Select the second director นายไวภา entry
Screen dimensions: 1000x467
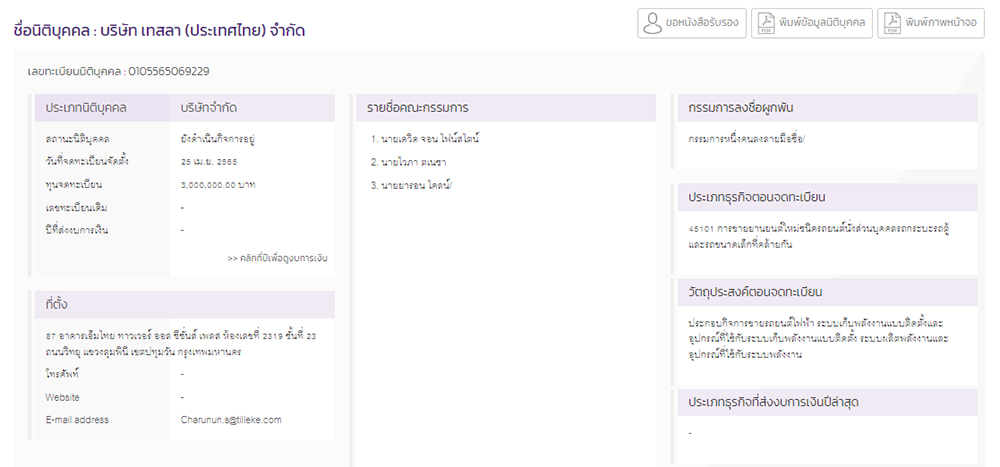point(409,162)
